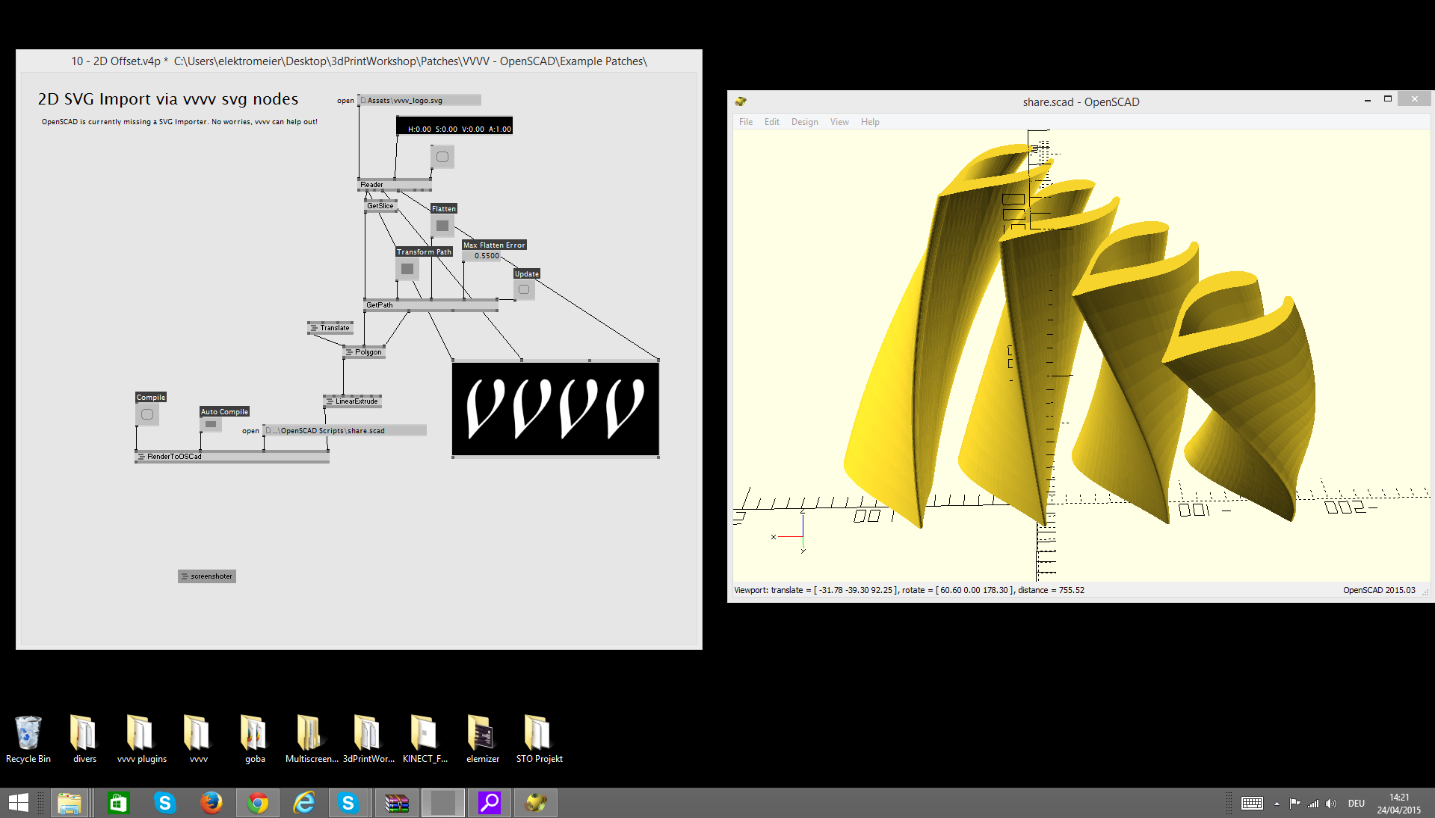Open the View menu in OpenSCAD
Viewport: 1435px width, 818px height.
click(839, 122)
